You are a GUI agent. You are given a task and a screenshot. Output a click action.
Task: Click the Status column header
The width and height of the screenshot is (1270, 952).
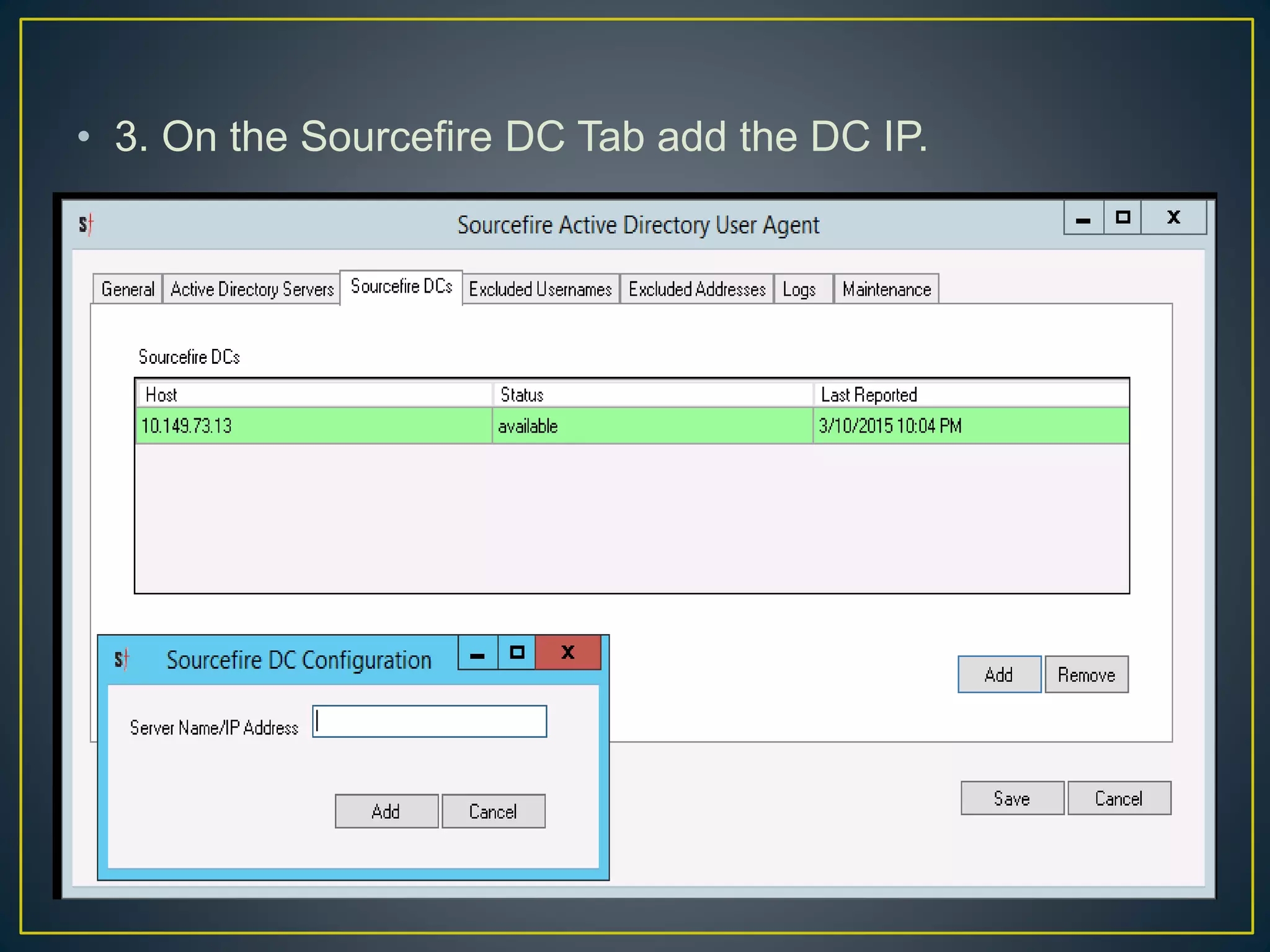click(x=653, y=395)
